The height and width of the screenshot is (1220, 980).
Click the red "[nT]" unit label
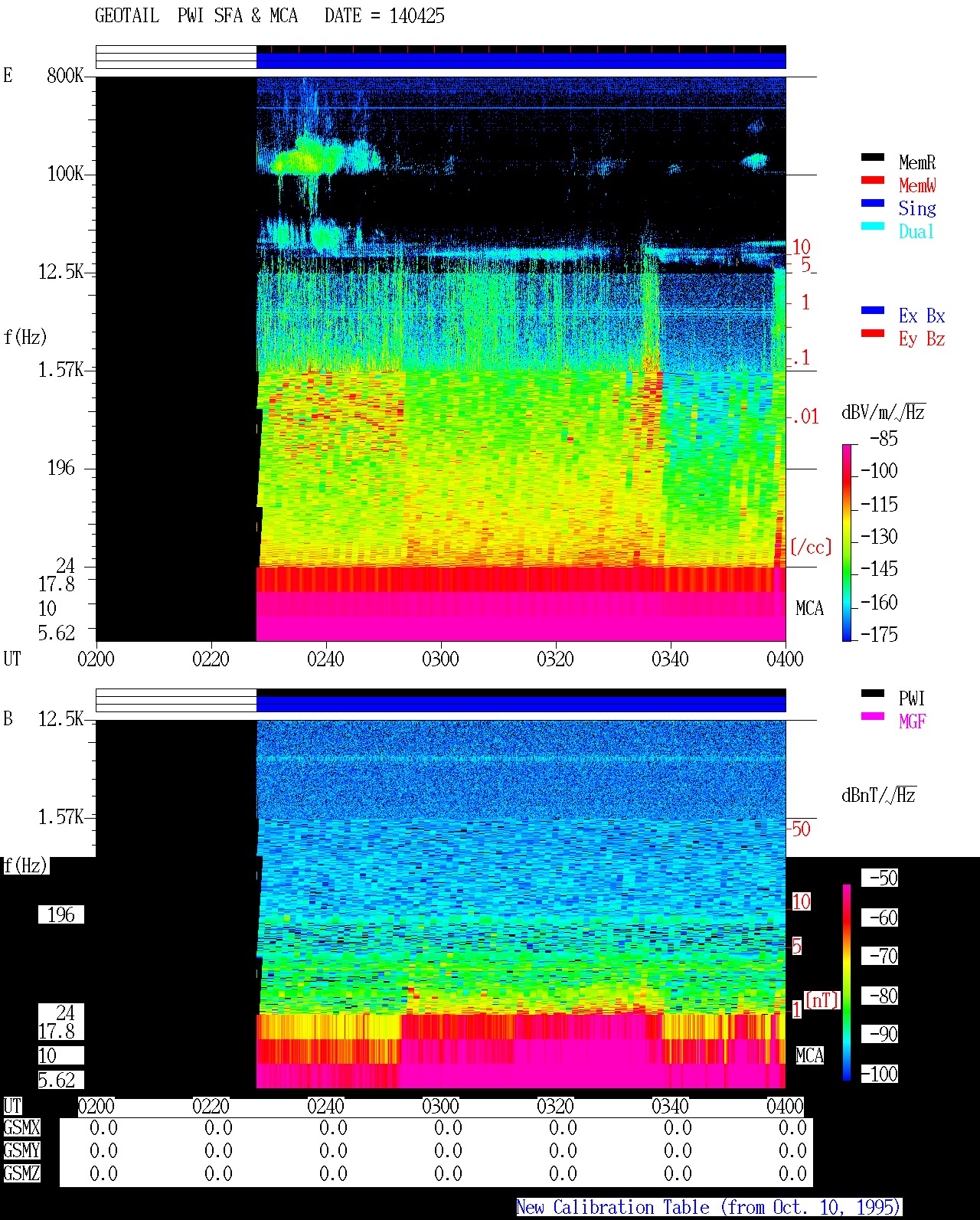[x=822, y=1000]
